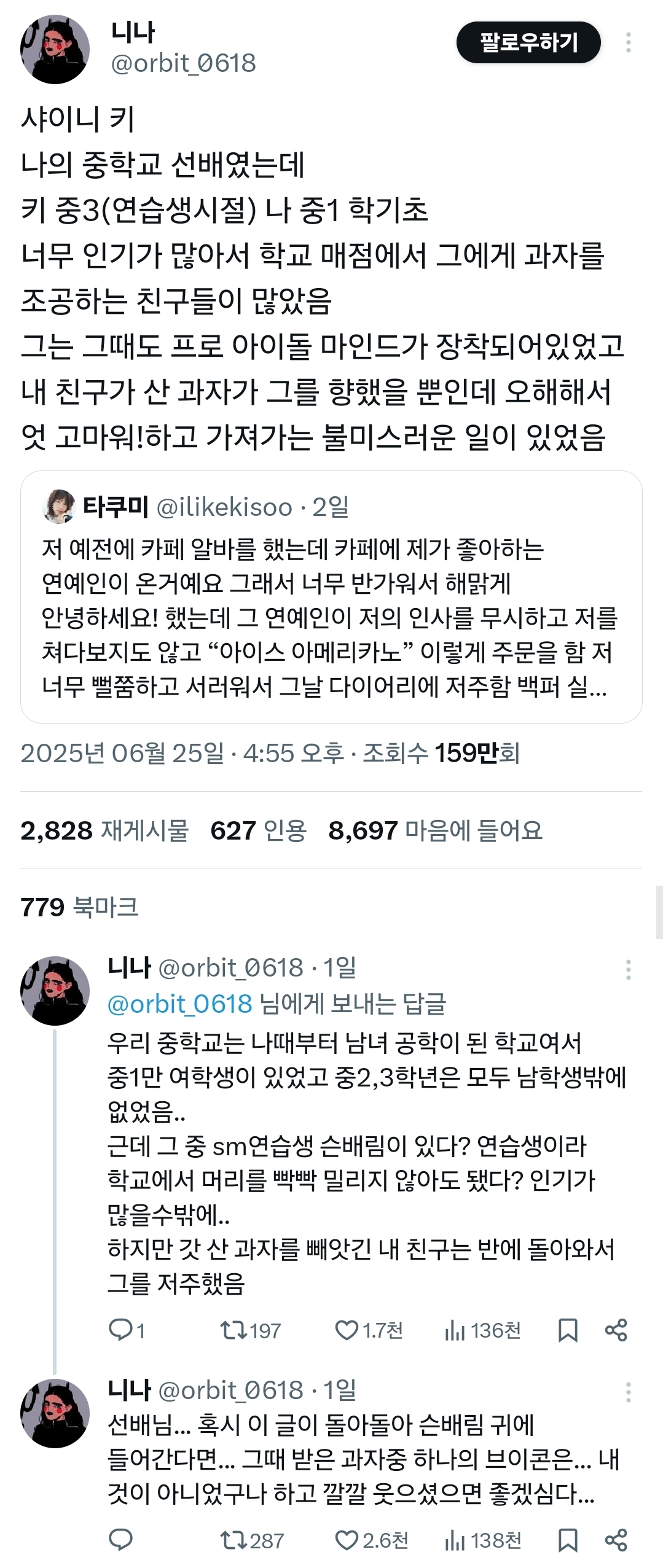Click the reply icon on the last tweet
This screenshot has height=1568, width=663.
tap(120, 1540)
